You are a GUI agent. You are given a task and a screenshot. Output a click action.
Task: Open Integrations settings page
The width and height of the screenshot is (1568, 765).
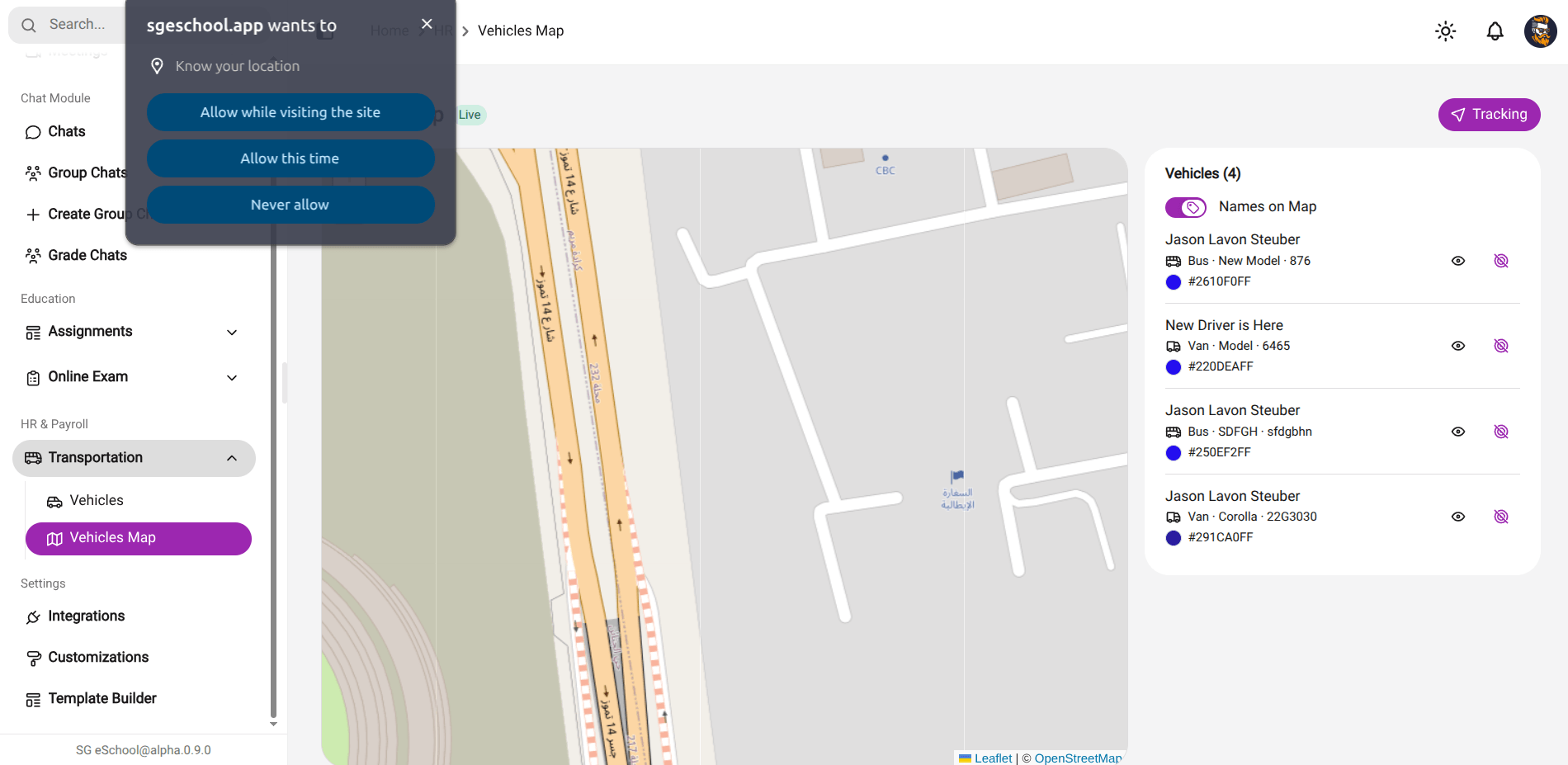[x=86, y=616]
